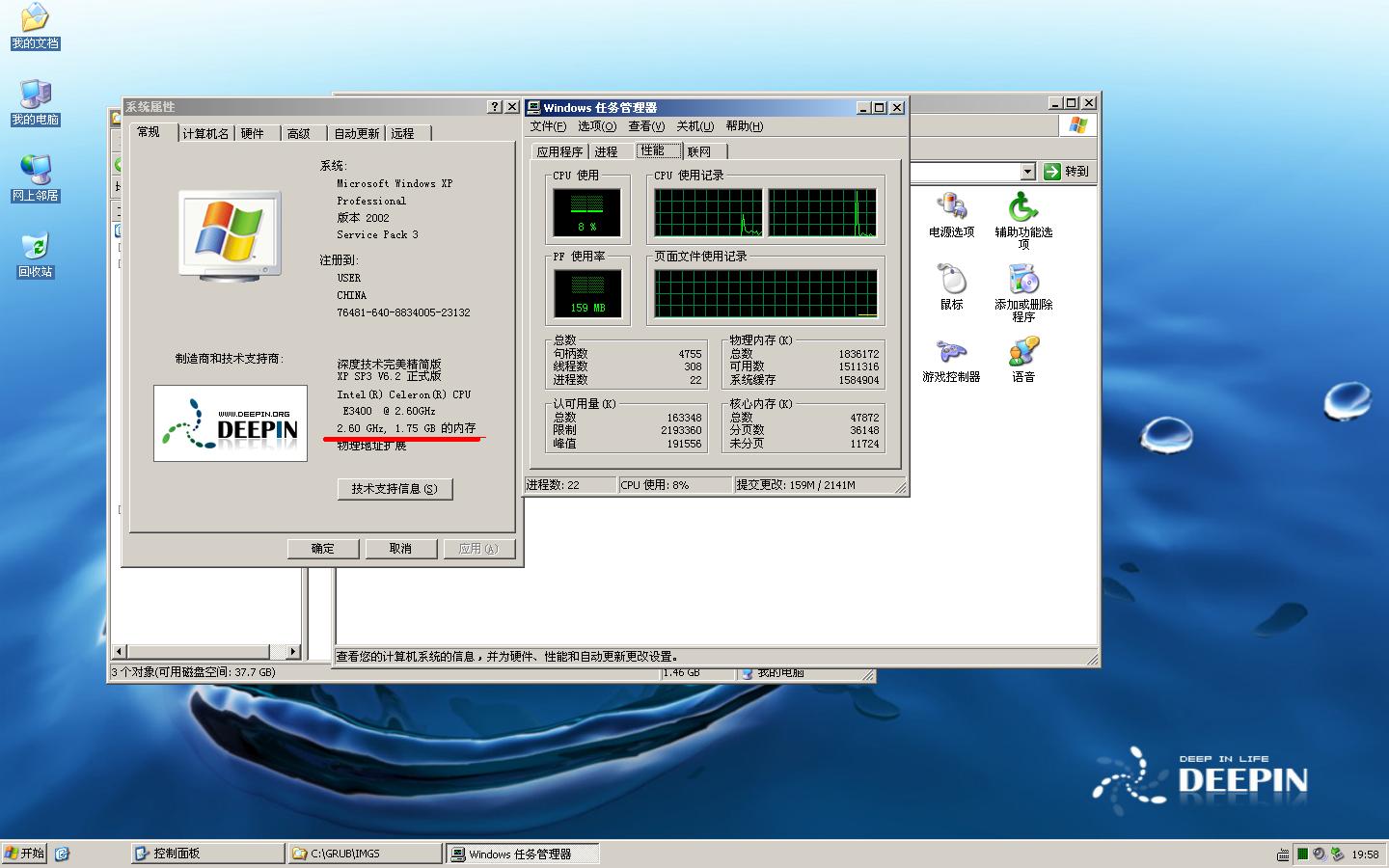
Task: Click the 取消 button
Action: 400,549
